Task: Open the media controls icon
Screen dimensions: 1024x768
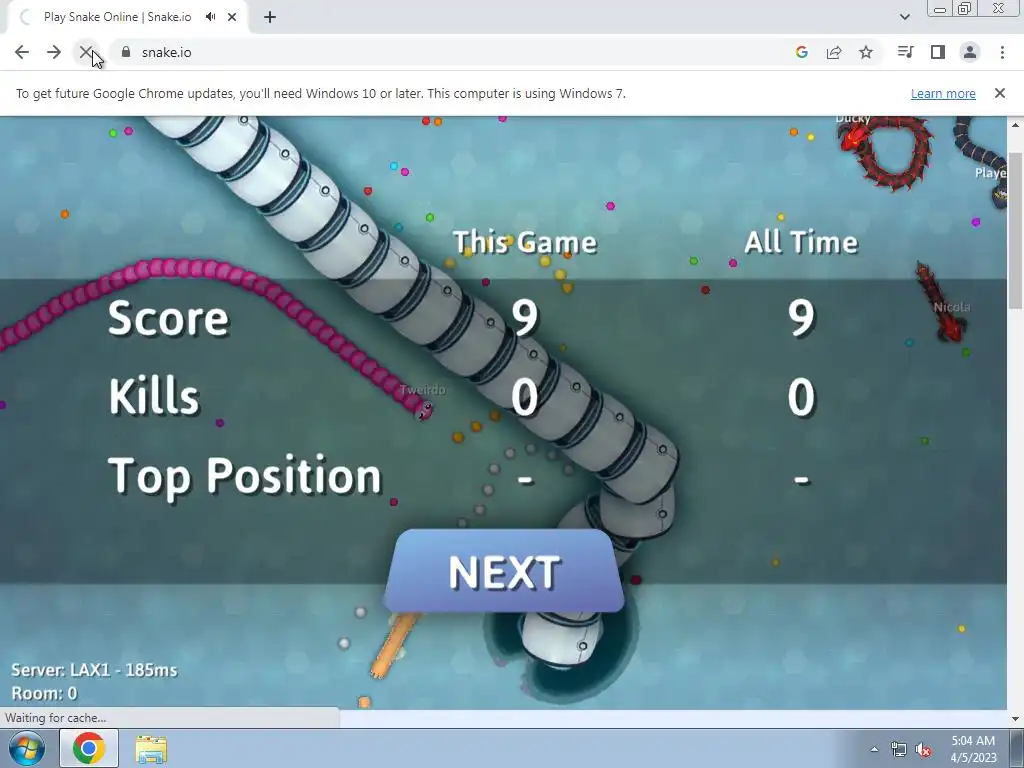Action: pyautogui.click(x=905, y=52)
